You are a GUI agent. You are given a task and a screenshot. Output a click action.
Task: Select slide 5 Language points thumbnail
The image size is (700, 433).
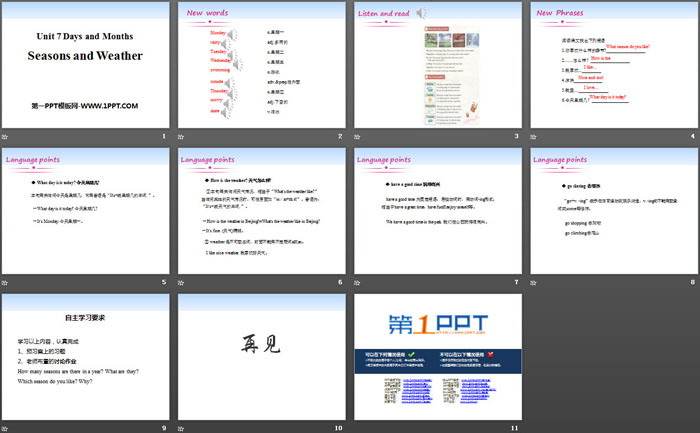pos(85,211)
